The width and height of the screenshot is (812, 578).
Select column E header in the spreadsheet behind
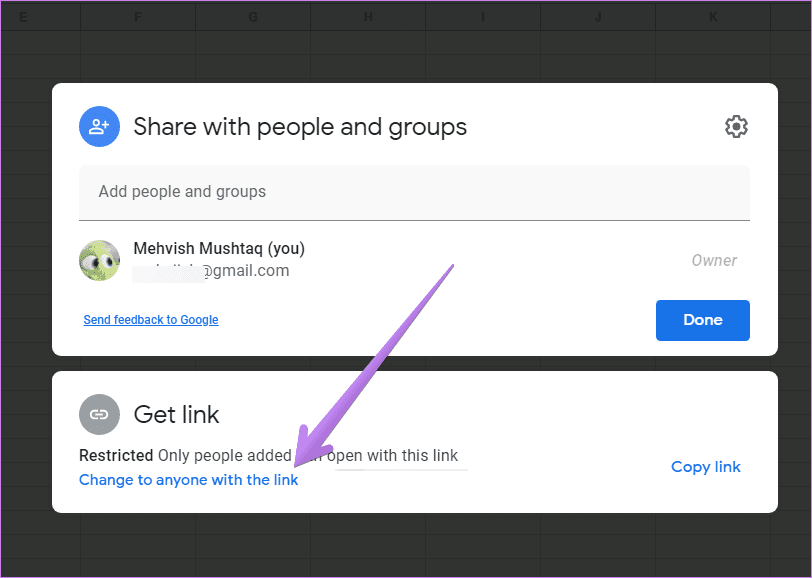pyautogui.click(x=41, y=17)
